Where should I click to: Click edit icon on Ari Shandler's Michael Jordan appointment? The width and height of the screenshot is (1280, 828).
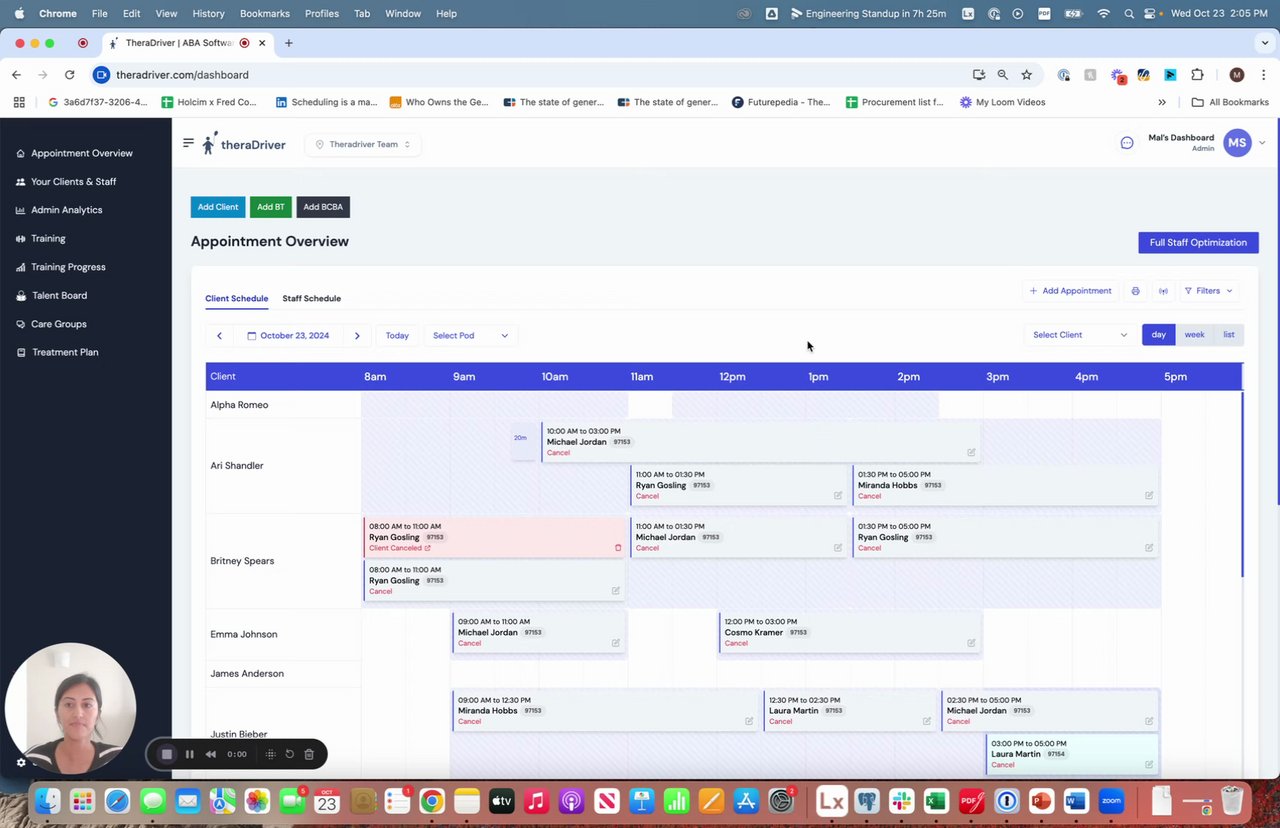pyautogui.click(x=971, y=452)
